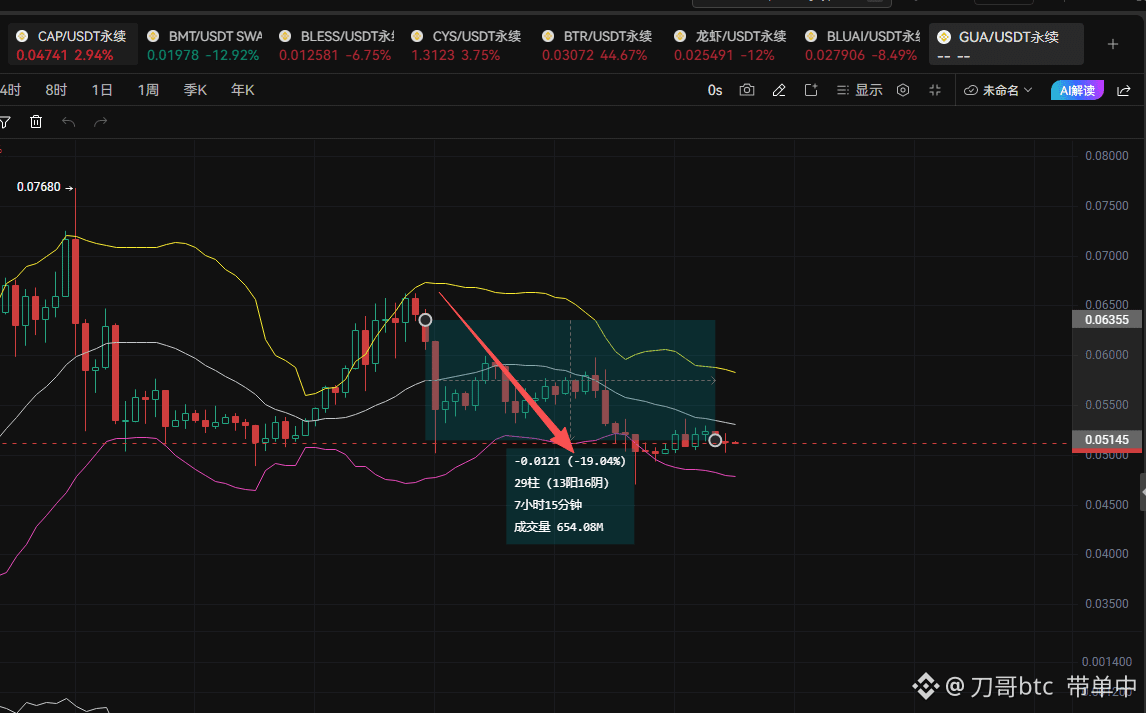Launch AI解读 analysis
1146x713 pixels.
(x=1077, y=90)
